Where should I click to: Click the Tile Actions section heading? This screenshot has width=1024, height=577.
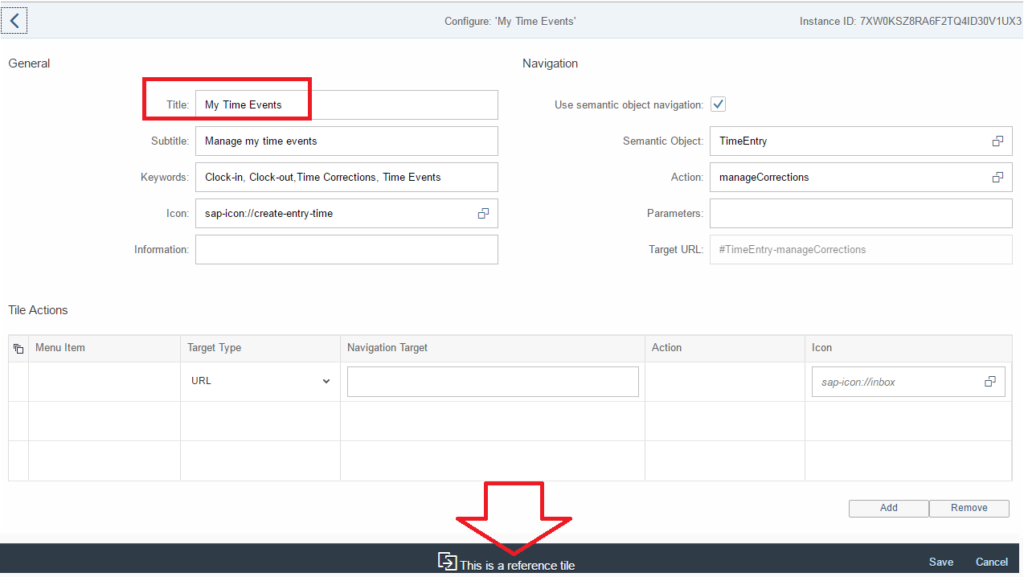point(38,310)
